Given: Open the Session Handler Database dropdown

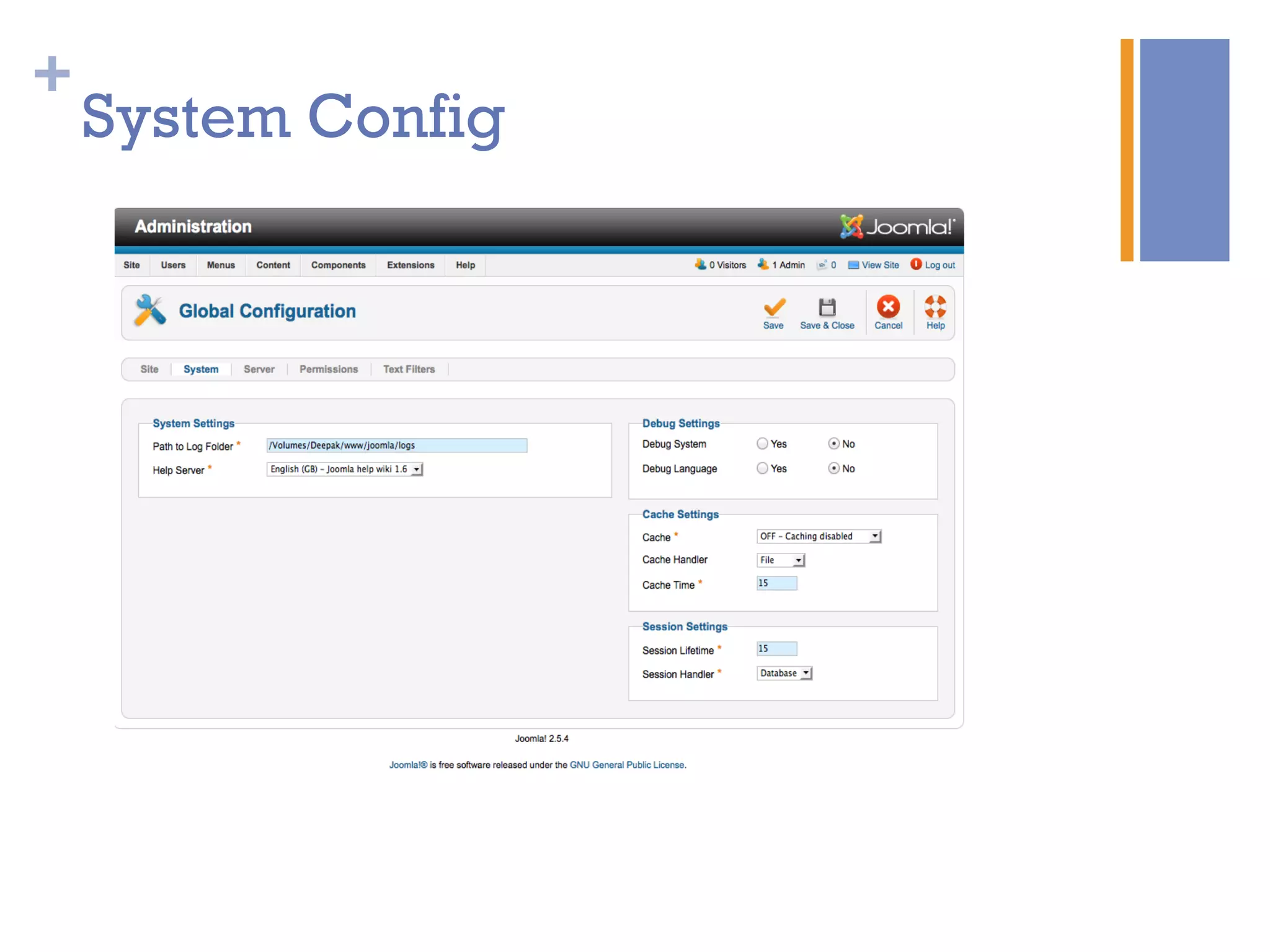Looking at the screenshot, I should click(x=784, y=673).
